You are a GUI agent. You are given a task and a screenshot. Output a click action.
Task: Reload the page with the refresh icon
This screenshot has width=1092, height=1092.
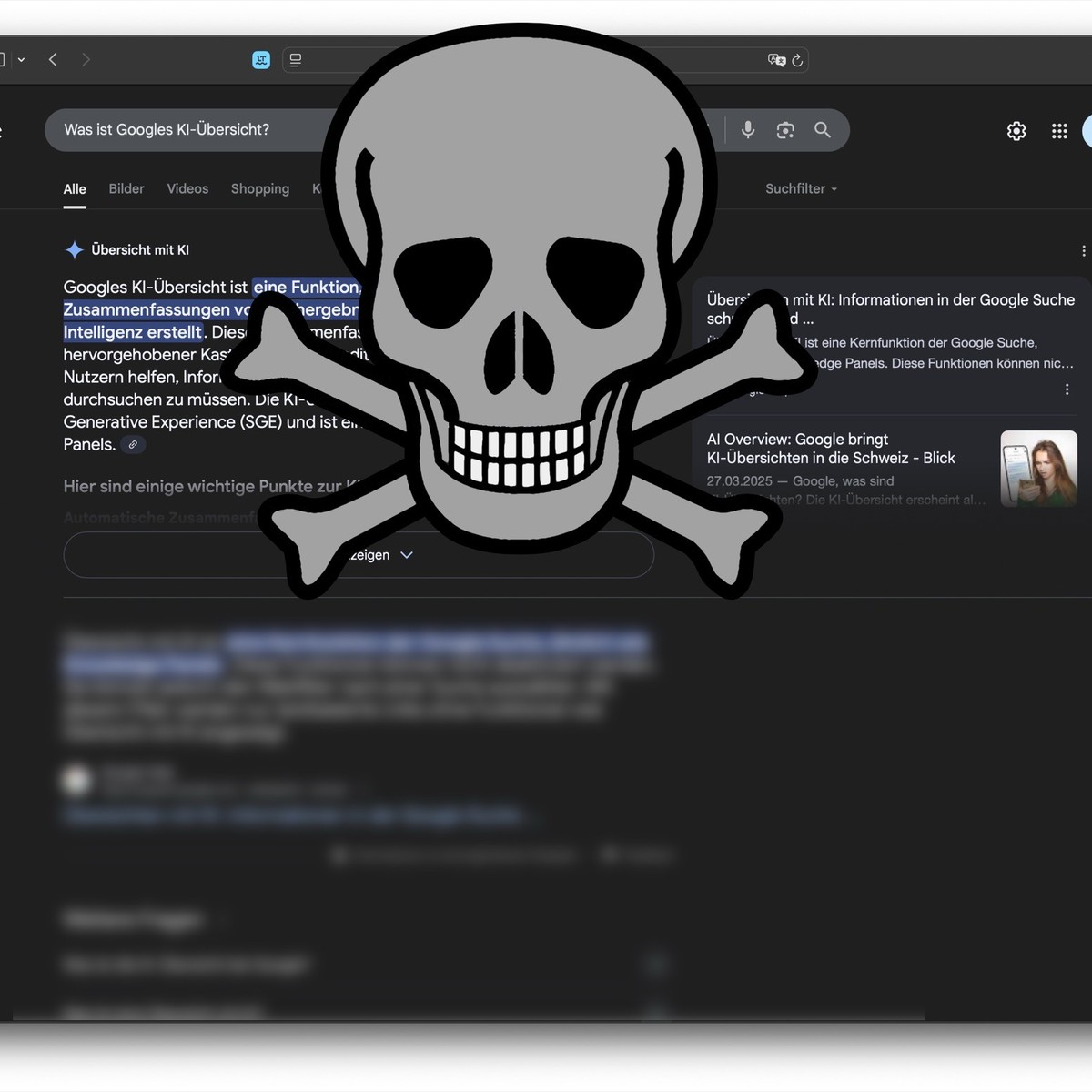[797, 60]
